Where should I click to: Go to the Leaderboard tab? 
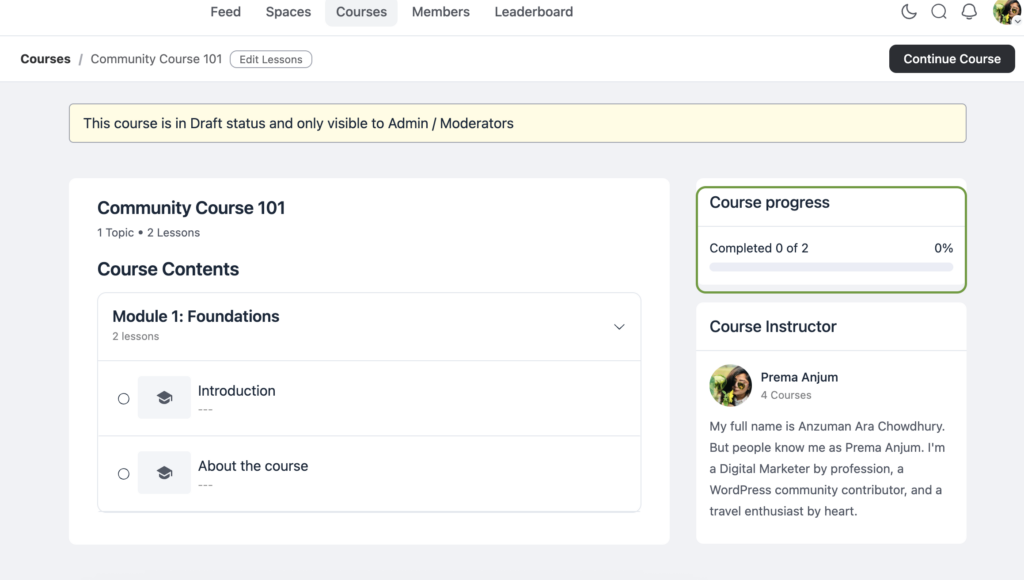pos(533,12)
